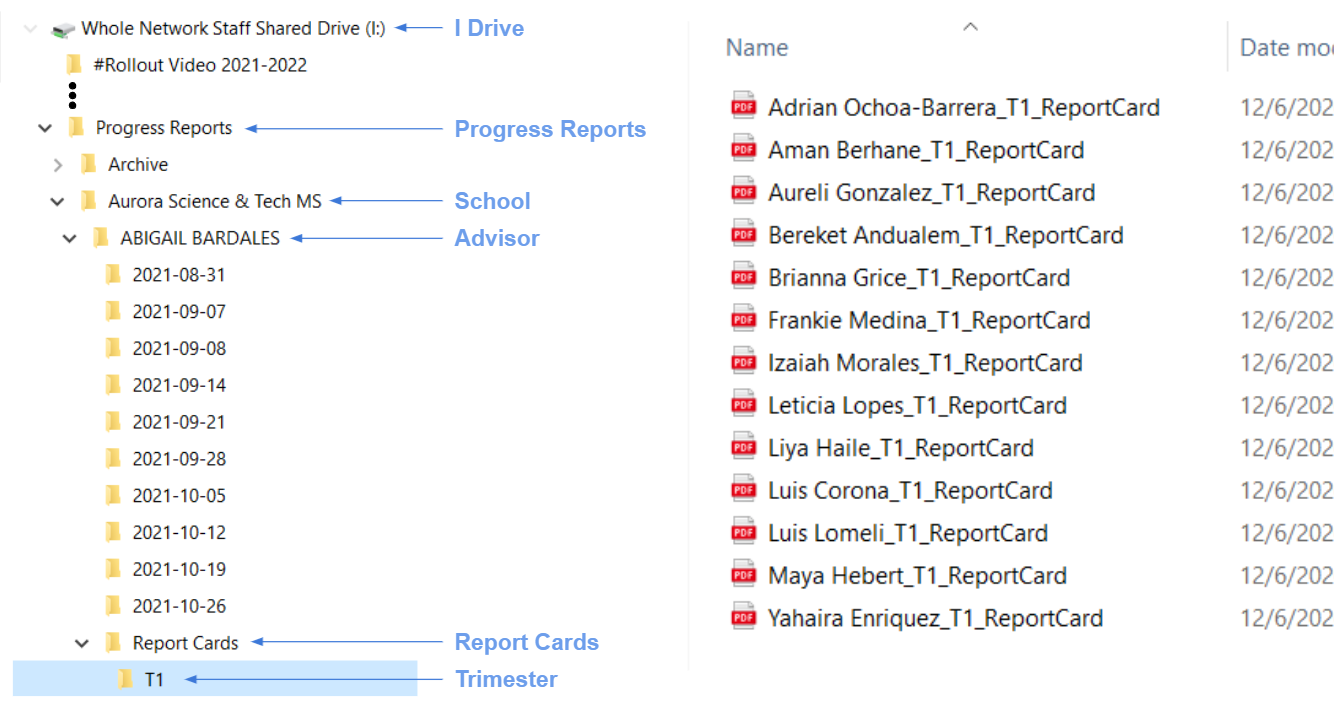The height and width of the screenshot is (703, 1341).
Task: Click folder icon beside 2021-09-14
Action: click(113, 385)
